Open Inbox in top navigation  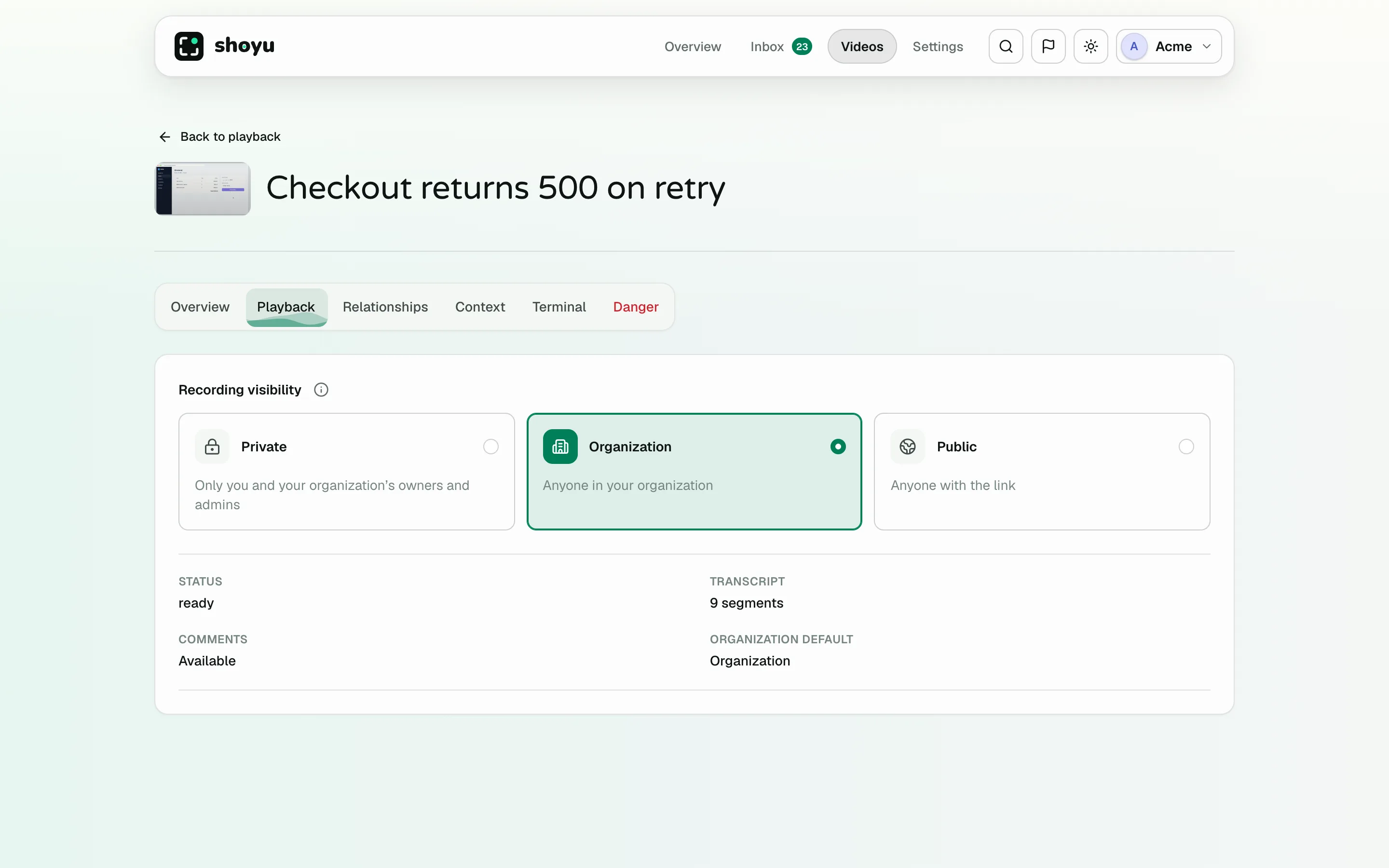781,46
